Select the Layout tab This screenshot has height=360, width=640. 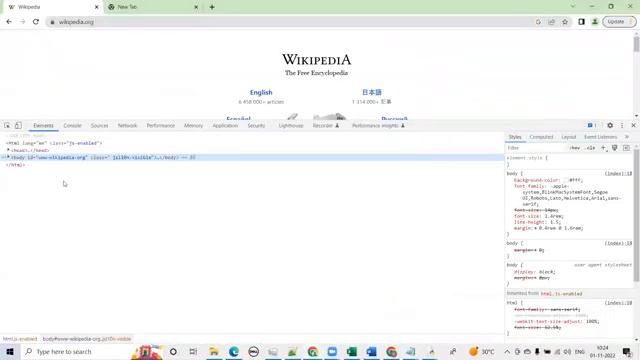click(568, 137)
